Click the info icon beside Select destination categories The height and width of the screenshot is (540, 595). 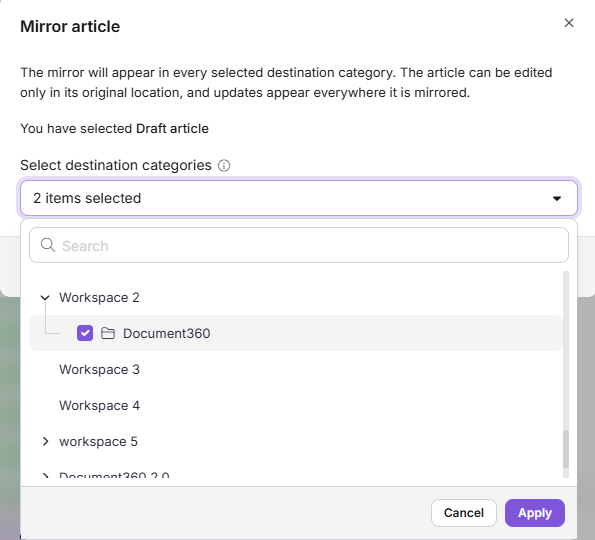[x=224, y=165]
